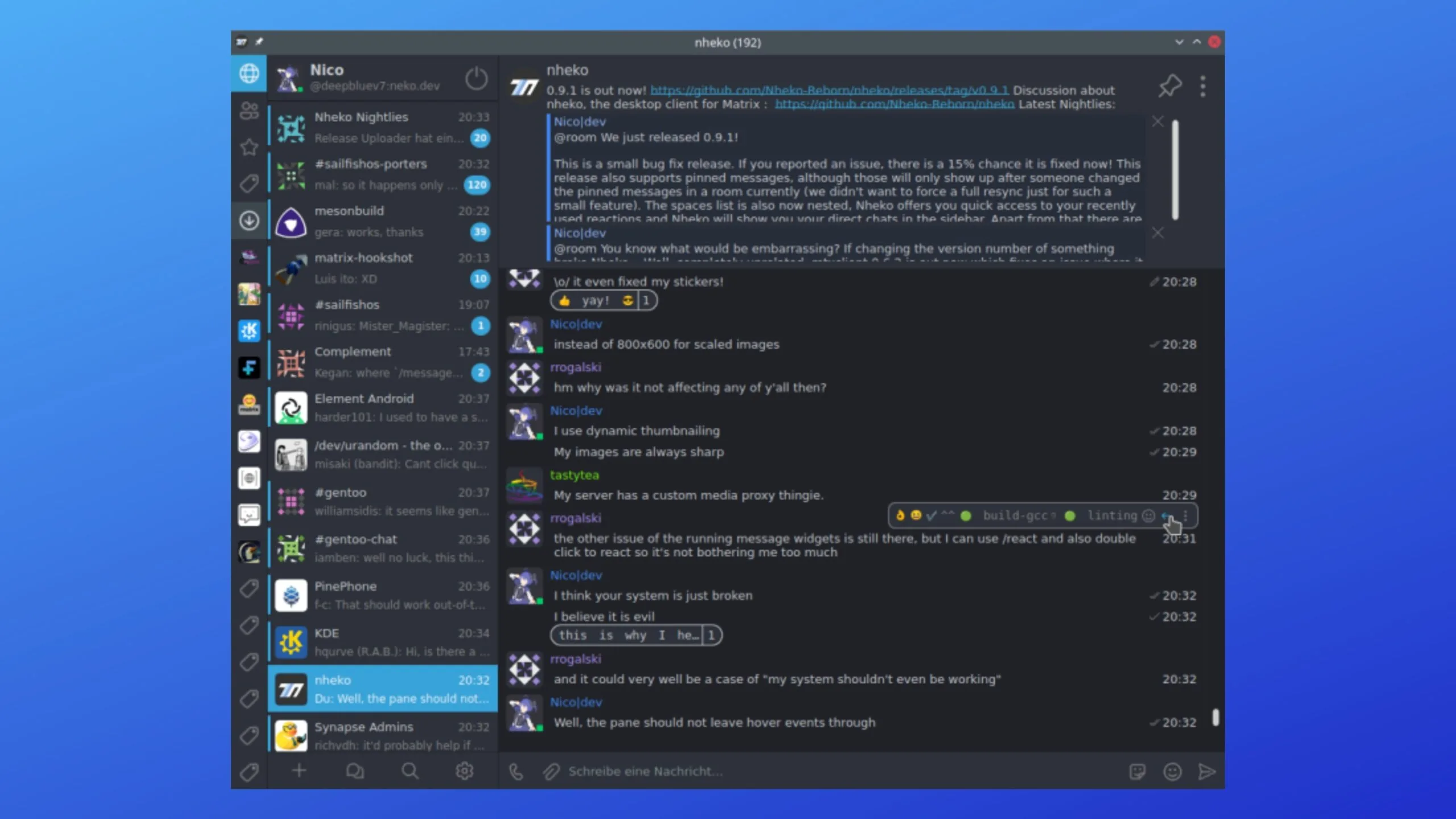Viewport: 1456px width, 819px height.
Task: Click 'My images are always sharp' message
Action: [x=639, y=452]
